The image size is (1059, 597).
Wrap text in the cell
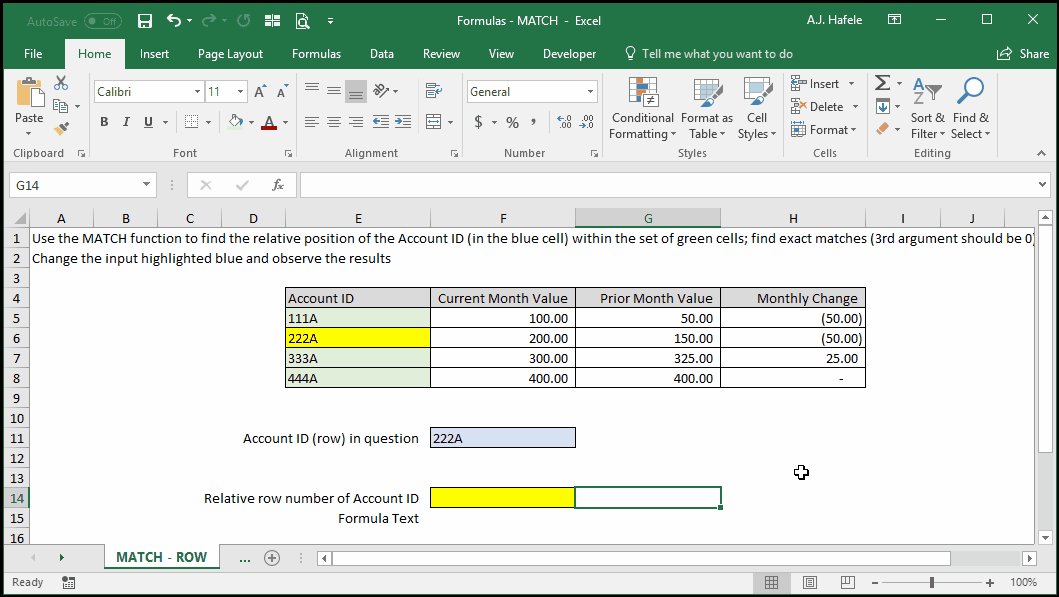434,90
